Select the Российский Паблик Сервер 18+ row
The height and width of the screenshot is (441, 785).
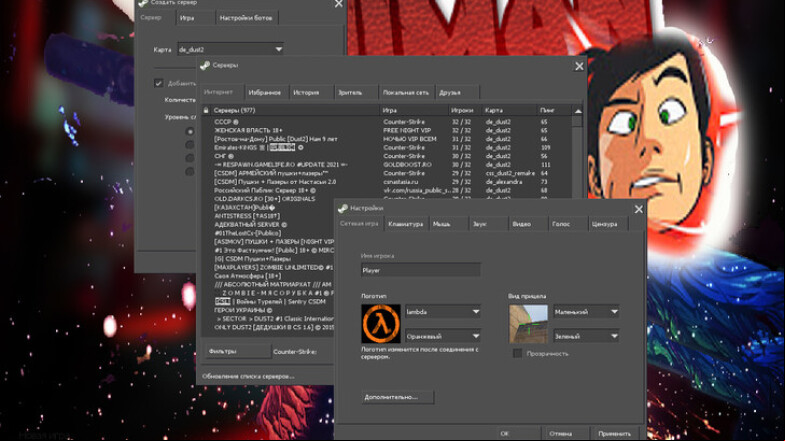(387, 190)
